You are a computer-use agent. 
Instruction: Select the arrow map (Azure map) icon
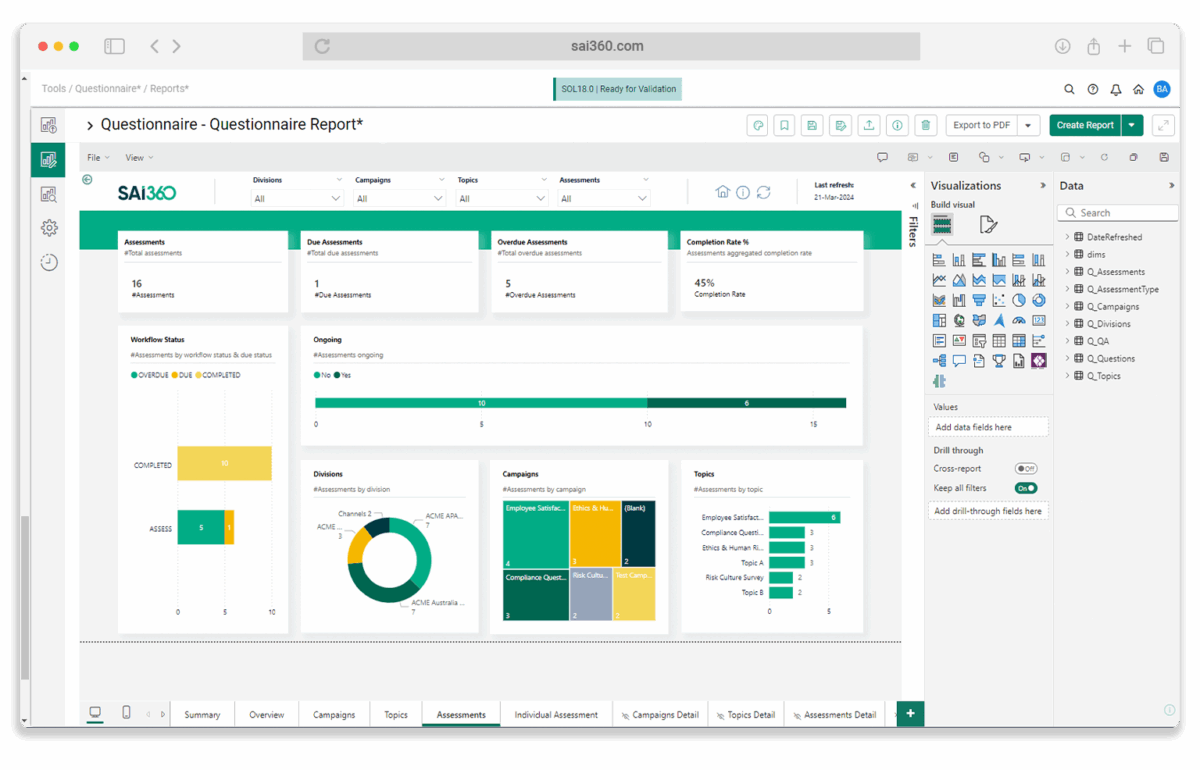pyautogui.click(x=999, y=321)
